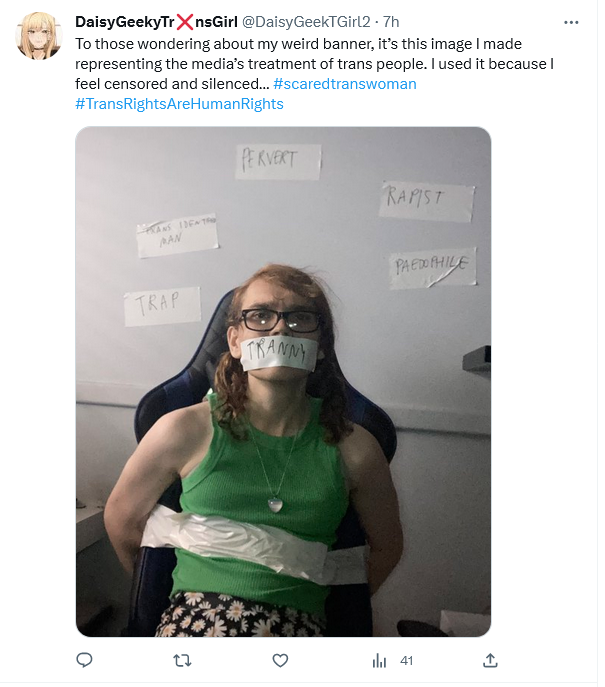Like the tweet with the heart icon
The height and width of the screenshot is (687, 605).
(280, 660)
